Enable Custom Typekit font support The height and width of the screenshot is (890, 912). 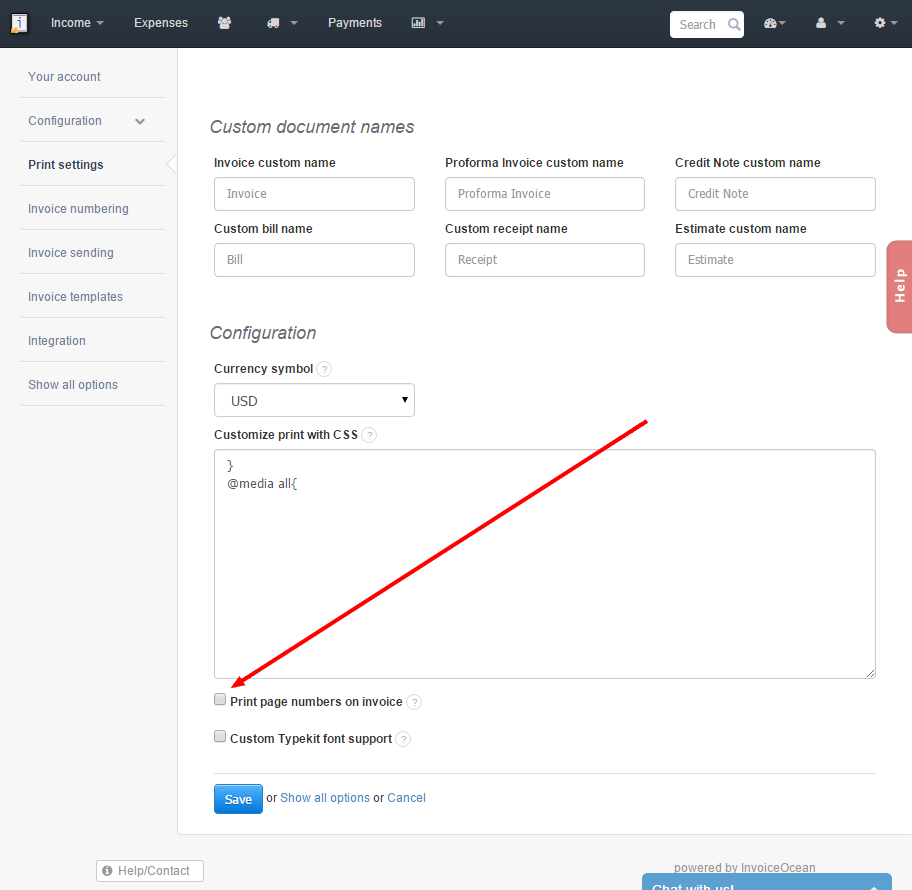pos(220,736)
